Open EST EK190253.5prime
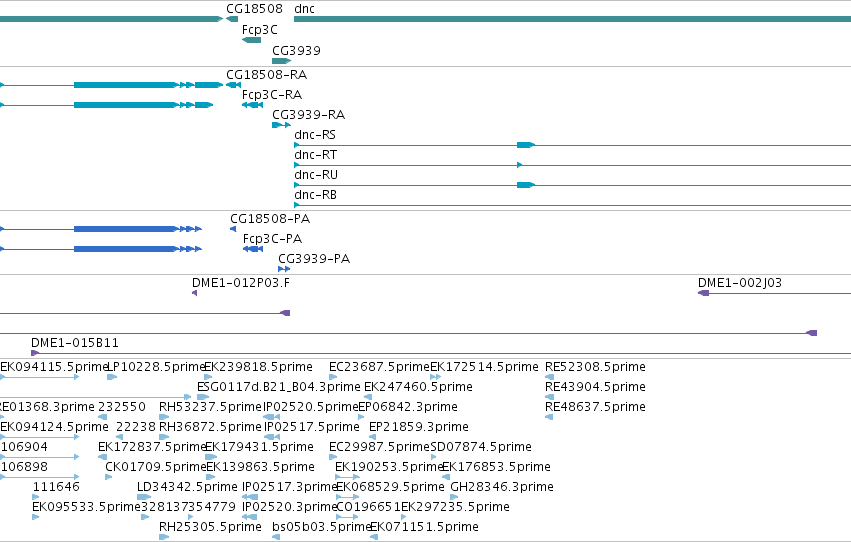The image size is (851, 542). coord(390,467)
